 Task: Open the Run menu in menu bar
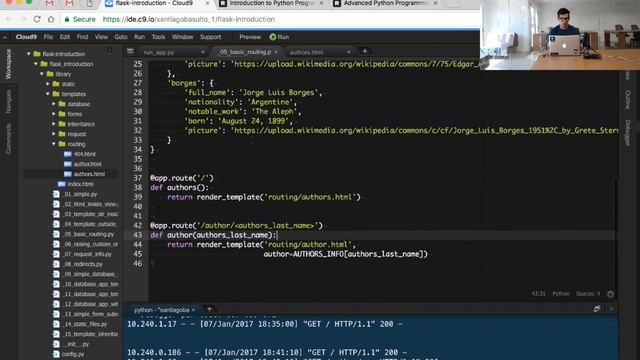tap(139, 37)
